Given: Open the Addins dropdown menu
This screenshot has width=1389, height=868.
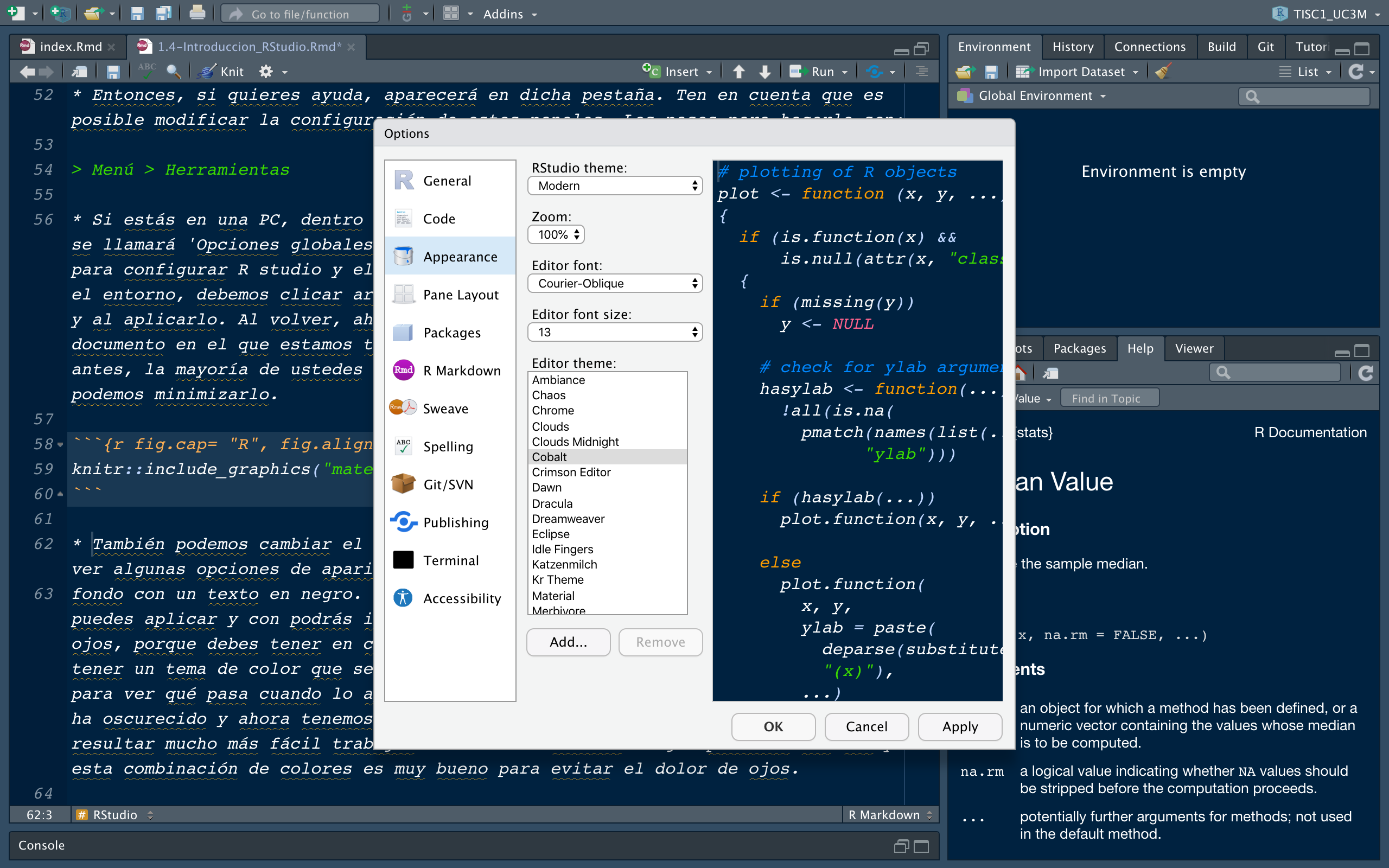Looking at the screenshot, I should (x=509, y=14).
